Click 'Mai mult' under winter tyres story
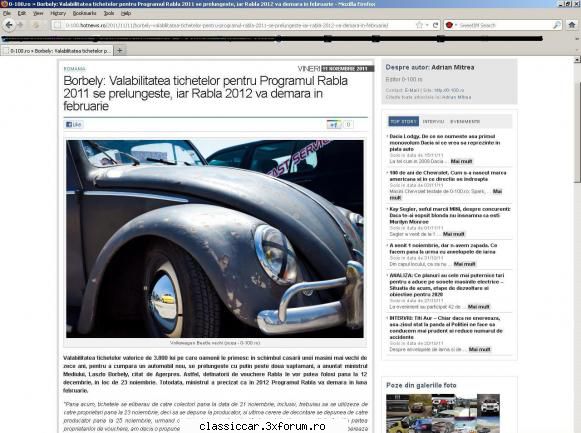The image size is (581, 433). [464, 264]
